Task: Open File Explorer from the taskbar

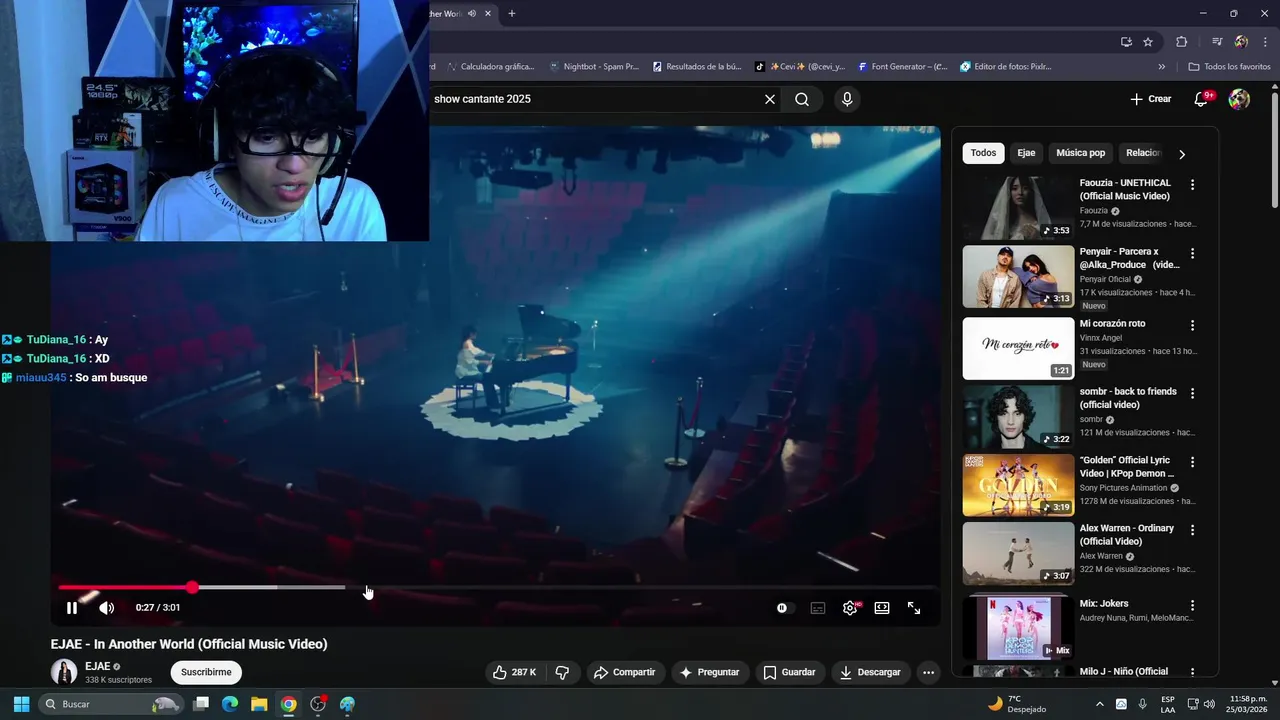Action: point(259,704)
